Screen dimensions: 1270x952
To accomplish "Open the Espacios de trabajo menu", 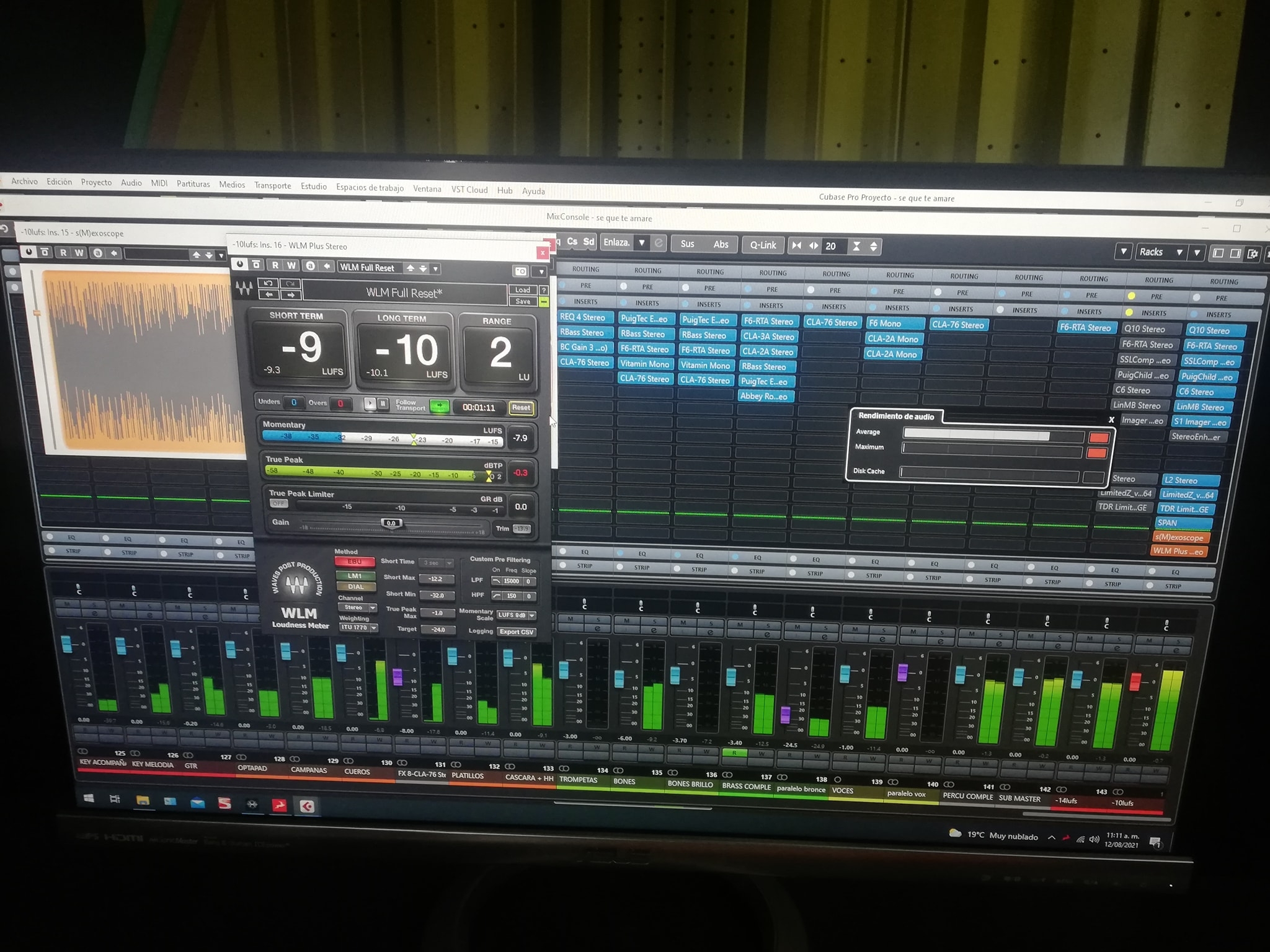I will (x=370, y=187).
